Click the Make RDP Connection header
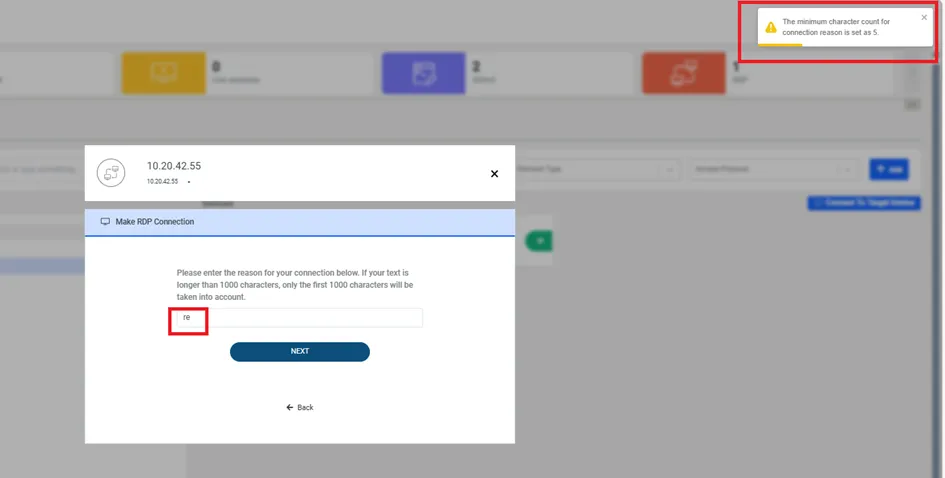The image size is (945, 478). (300, 222)
